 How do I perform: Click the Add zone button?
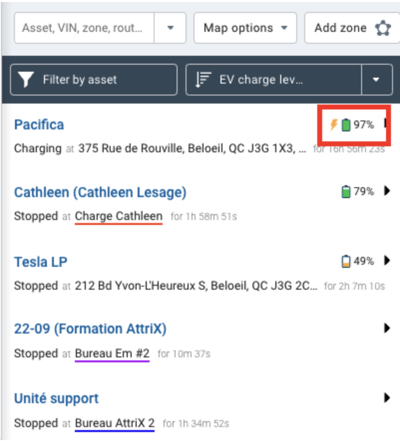click(352, 28)
